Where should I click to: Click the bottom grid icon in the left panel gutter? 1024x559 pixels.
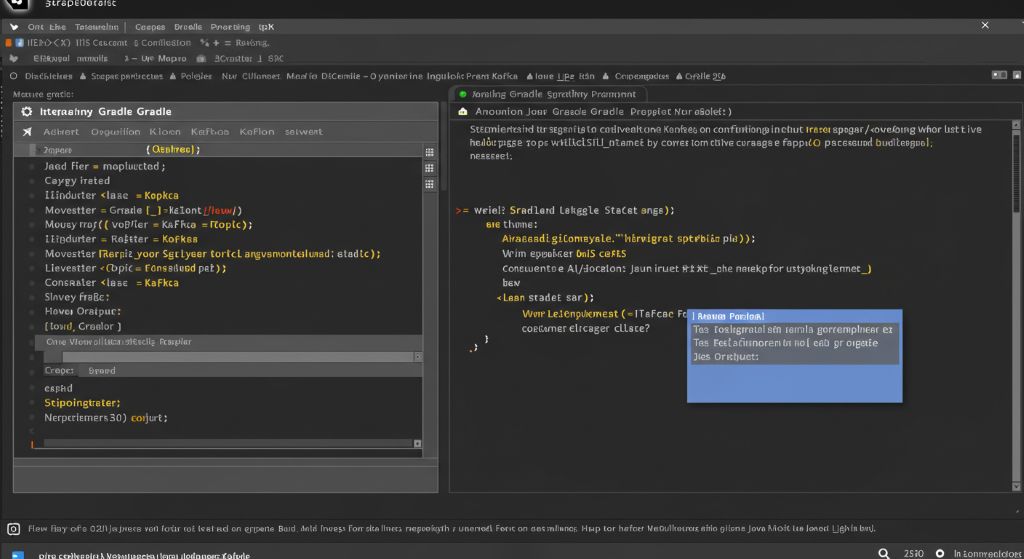point(429,185)
